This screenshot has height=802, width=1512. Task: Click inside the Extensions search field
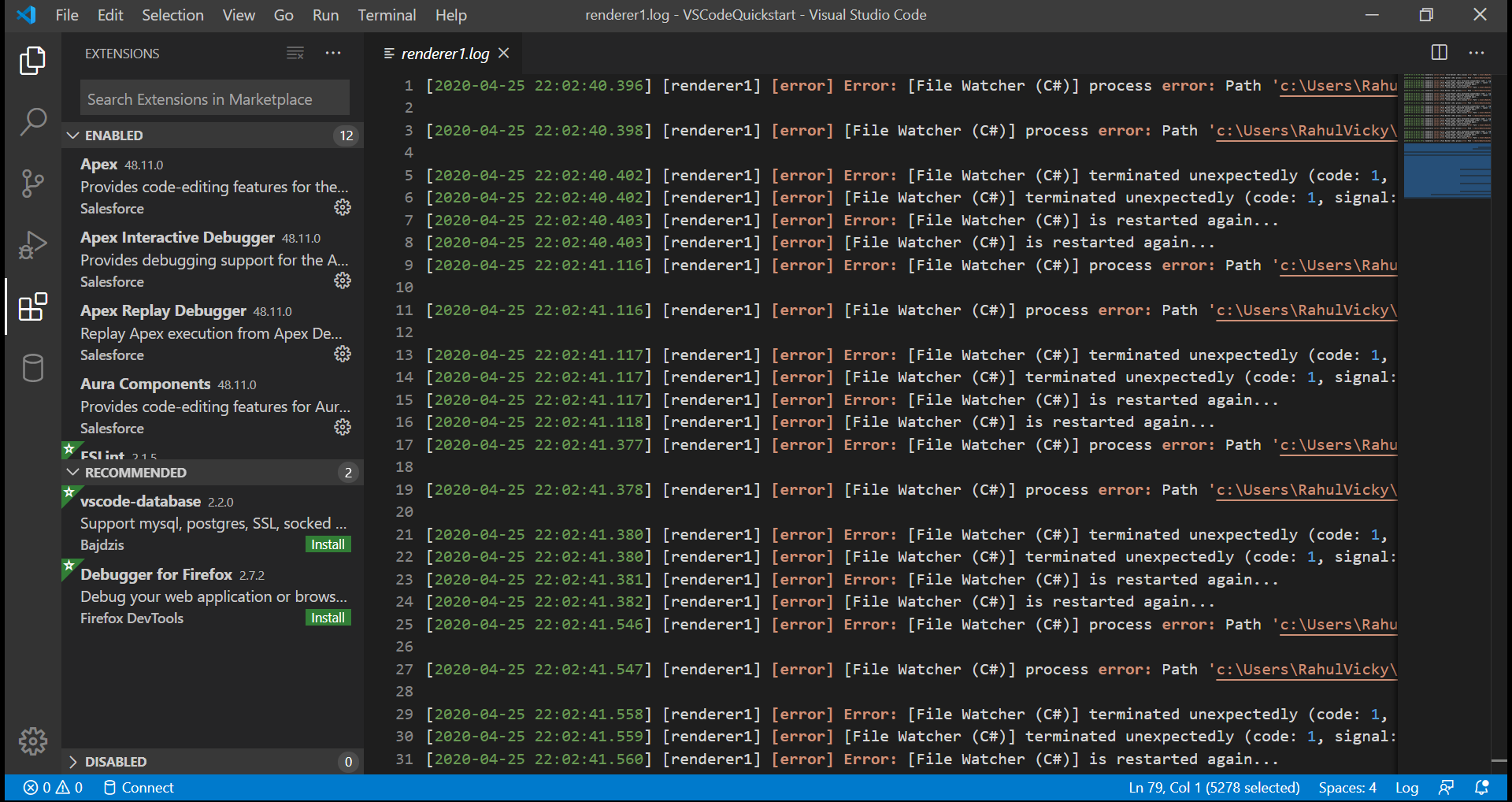click(x=213, y=98)
